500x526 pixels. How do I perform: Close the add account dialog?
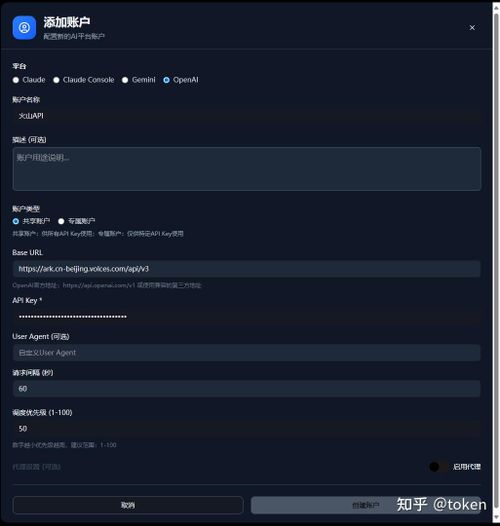point(472,28)
